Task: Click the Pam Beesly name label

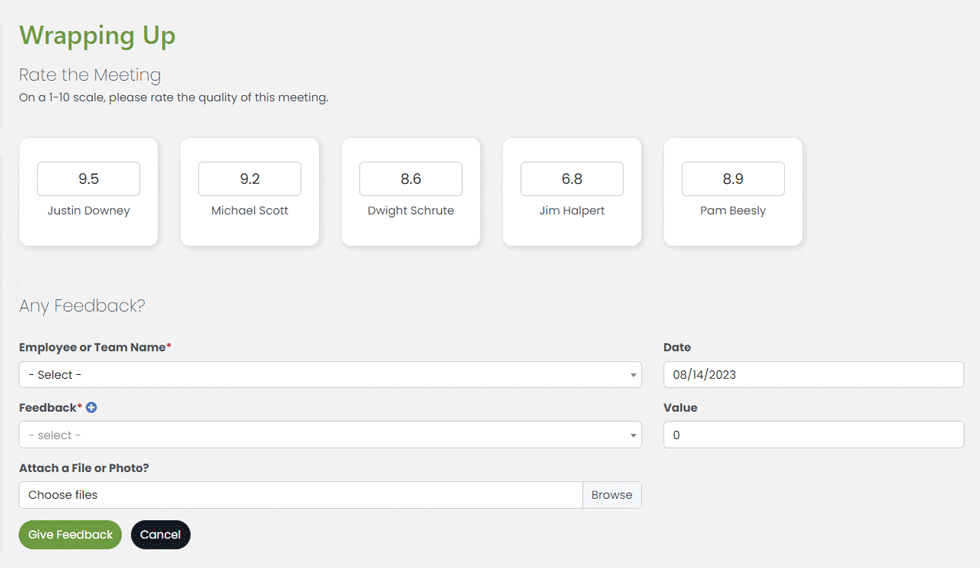Action: click(732, 211)
